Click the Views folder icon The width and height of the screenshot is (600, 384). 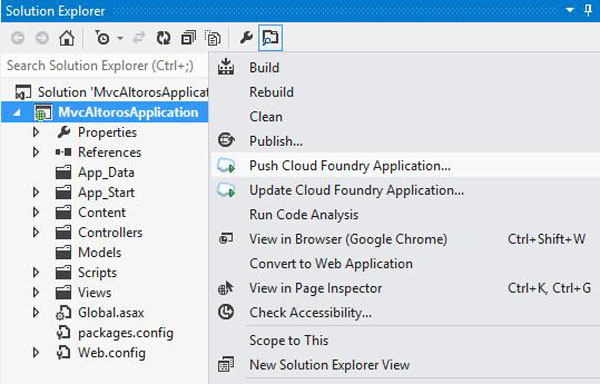click(x=63, y=293)
